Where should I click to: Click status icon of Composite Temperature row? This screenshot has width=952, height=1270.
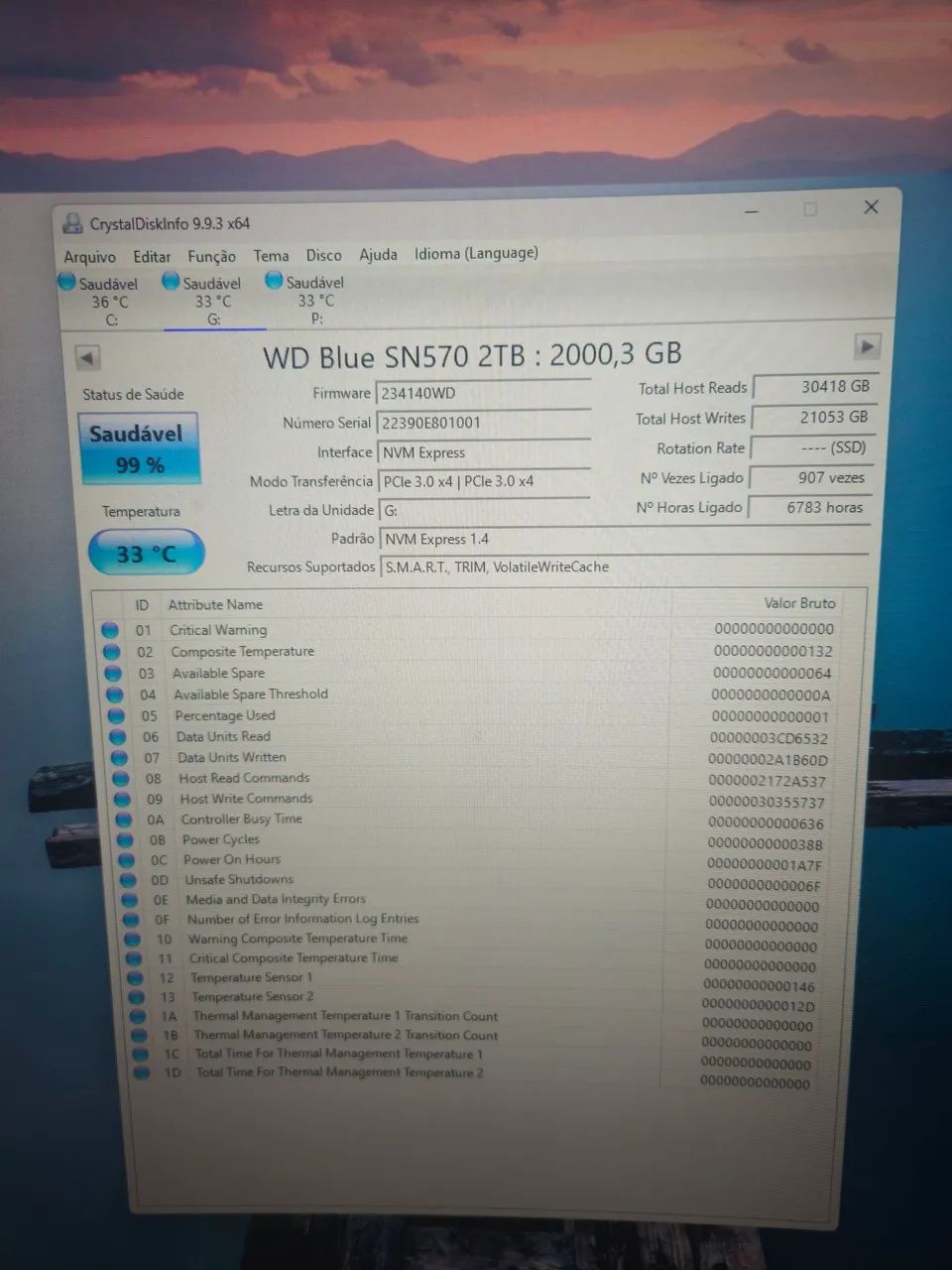click(111, 652)
